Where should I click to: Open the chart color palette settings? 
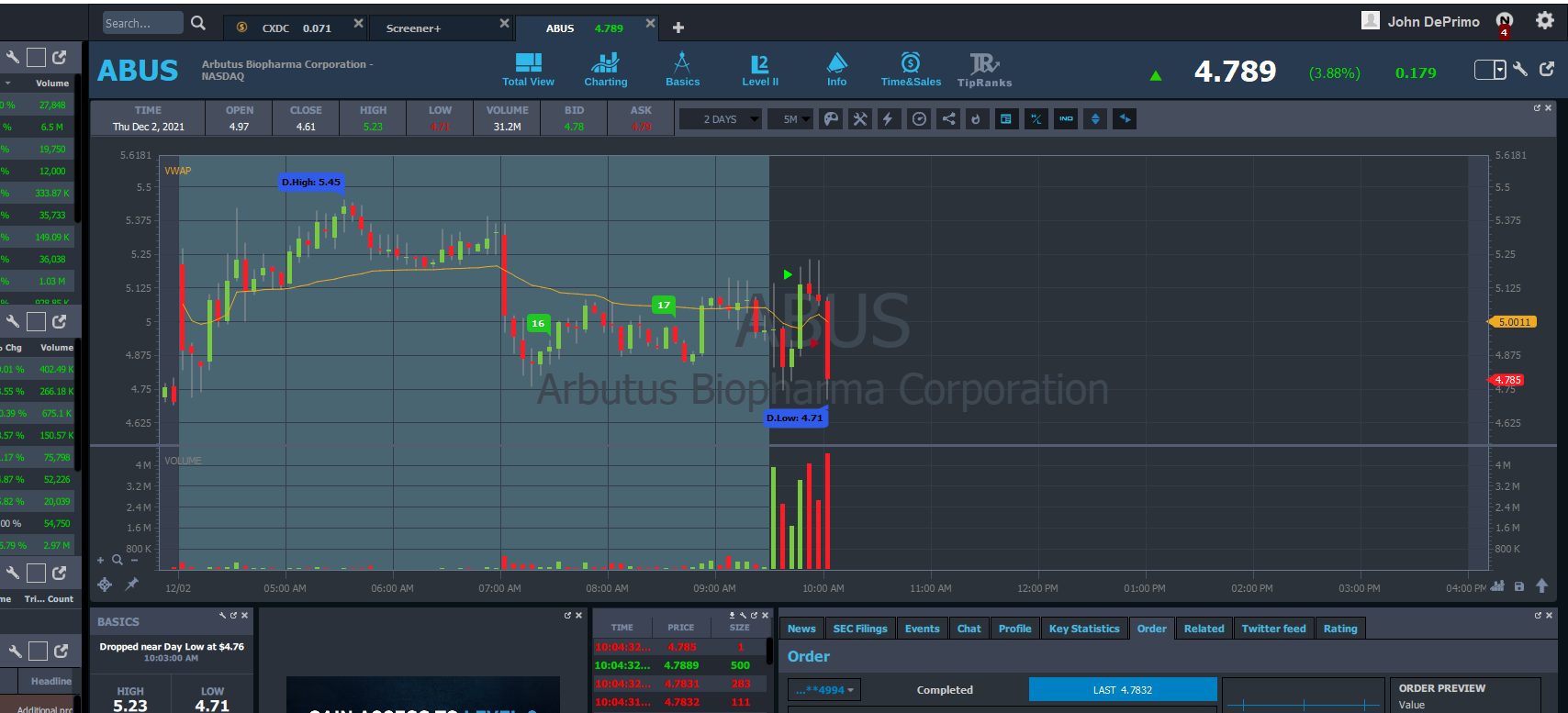[x=831, y=119]
